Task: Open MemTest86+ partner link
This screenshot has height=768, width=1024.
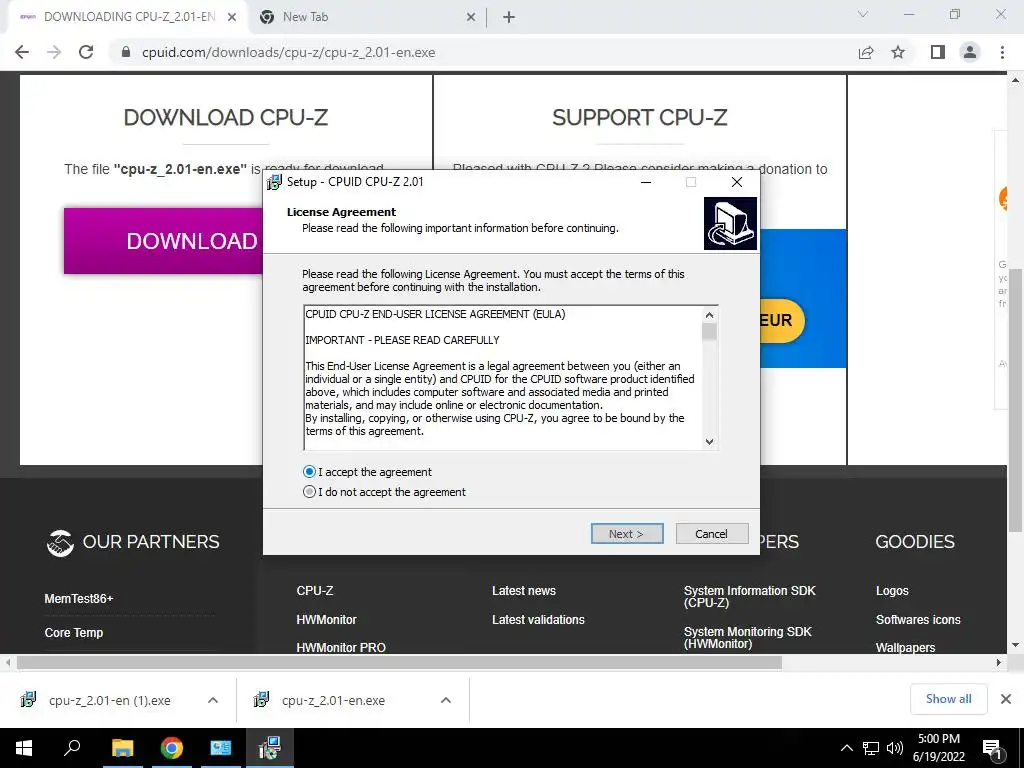Action: coord(79,598)
